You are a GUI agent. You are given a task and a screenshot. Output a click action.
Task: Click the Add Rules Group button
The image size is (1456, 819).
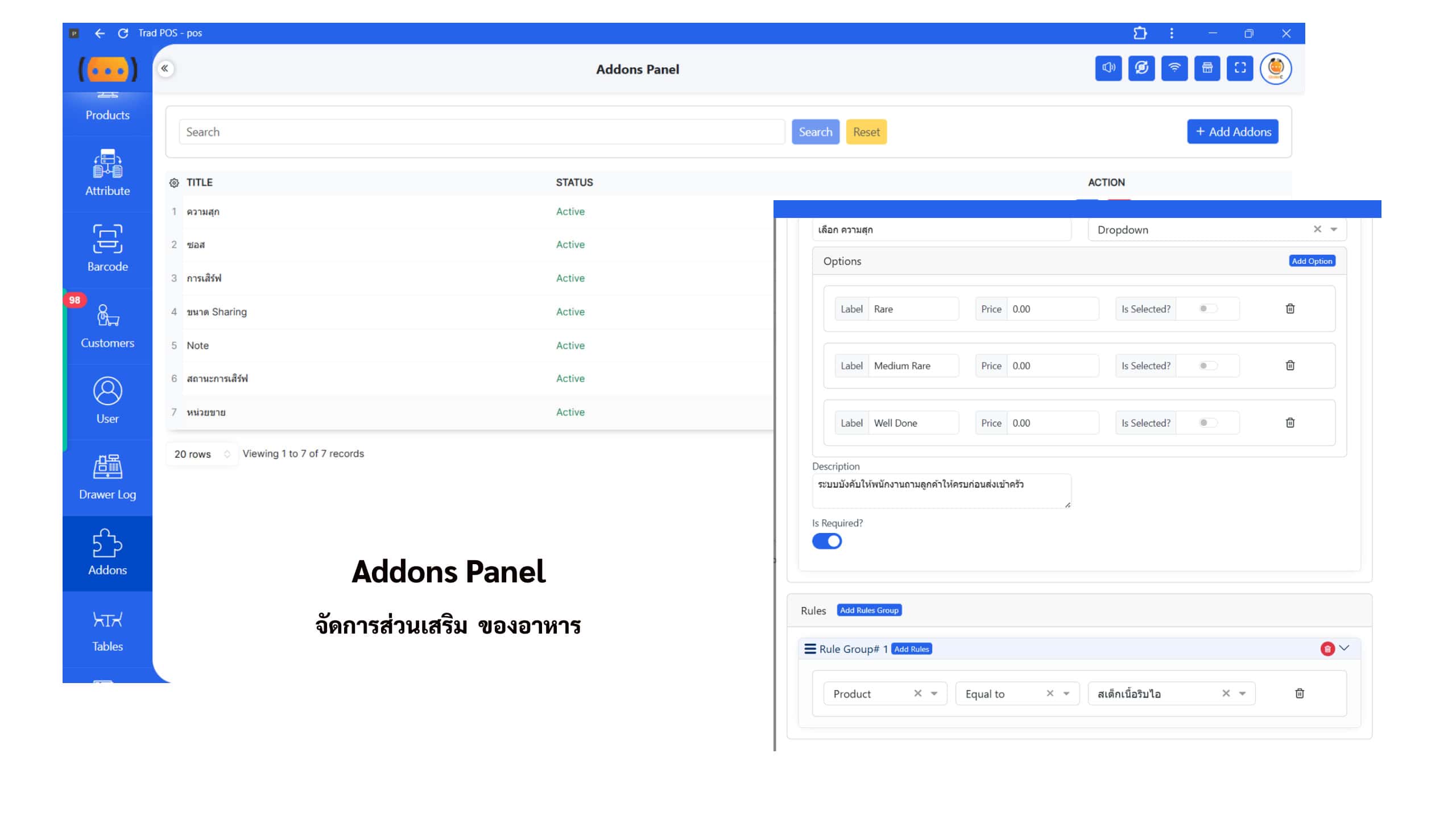click(x=869, y=610)
